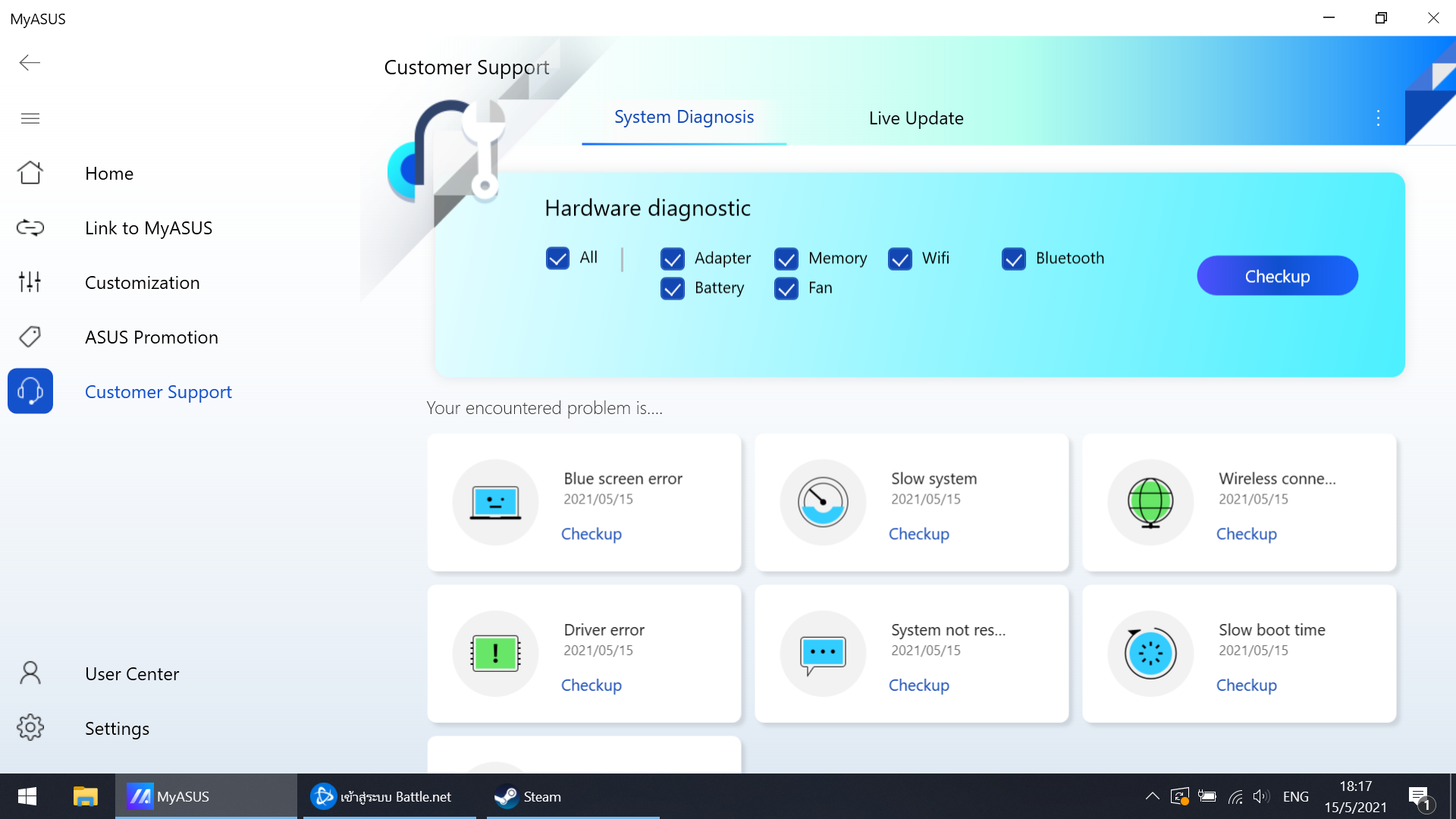The width and height of the screenshot is (1456, 819).
Task: Uncheck the Bluetooth checkbox
Action: coord(1013,259)
